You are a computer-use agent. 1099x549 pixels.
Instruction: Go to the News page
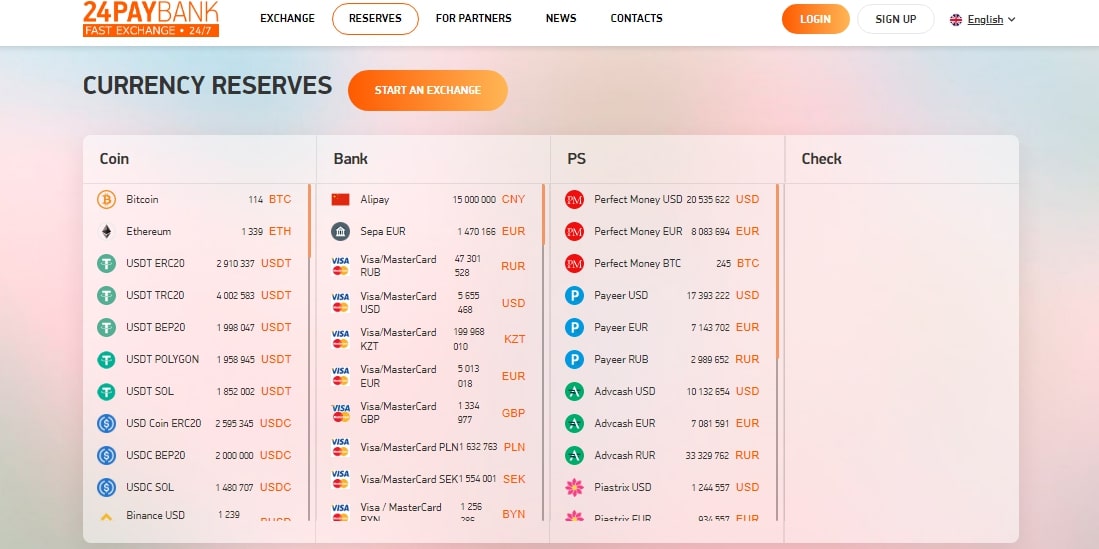[x=561, y=18]
